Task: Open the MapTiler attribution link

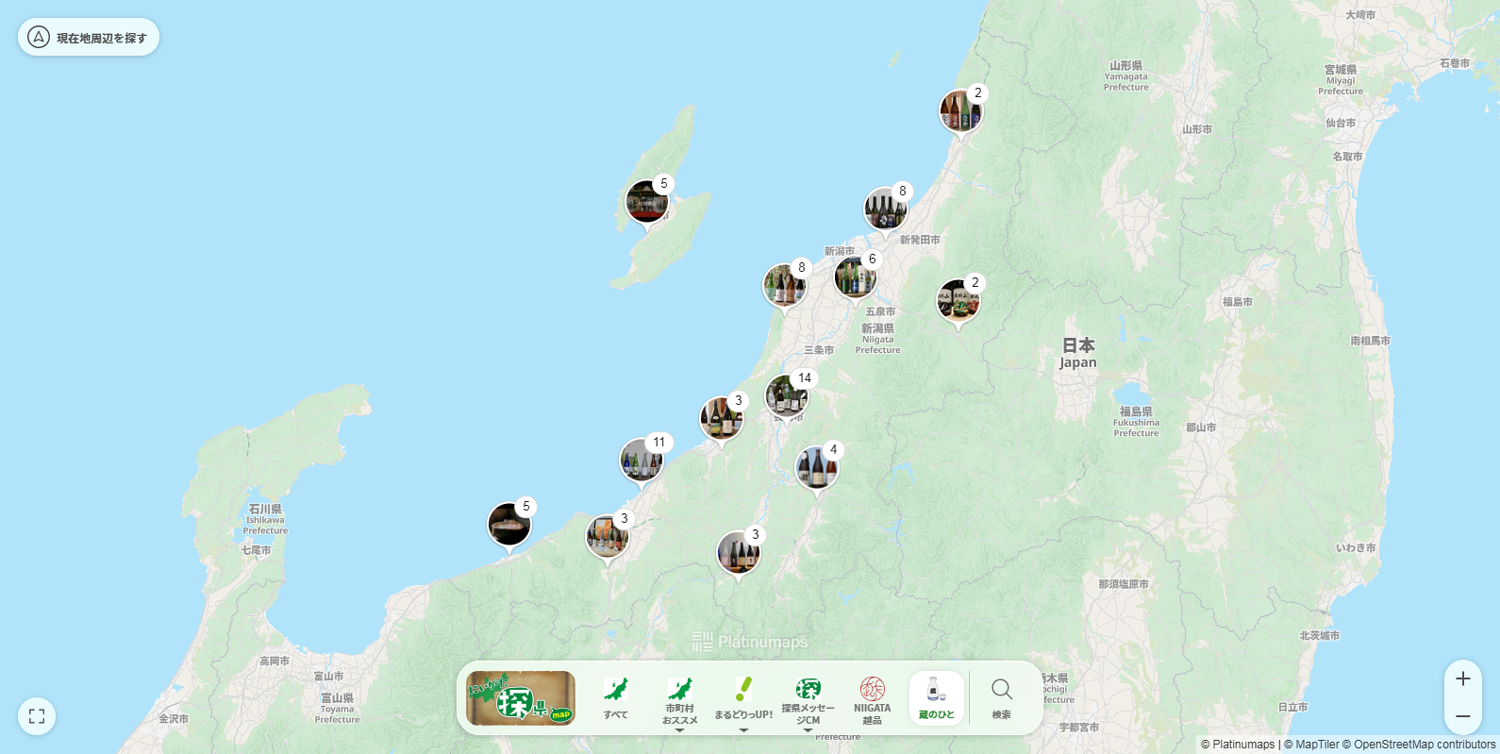Action: (1310, 744)
